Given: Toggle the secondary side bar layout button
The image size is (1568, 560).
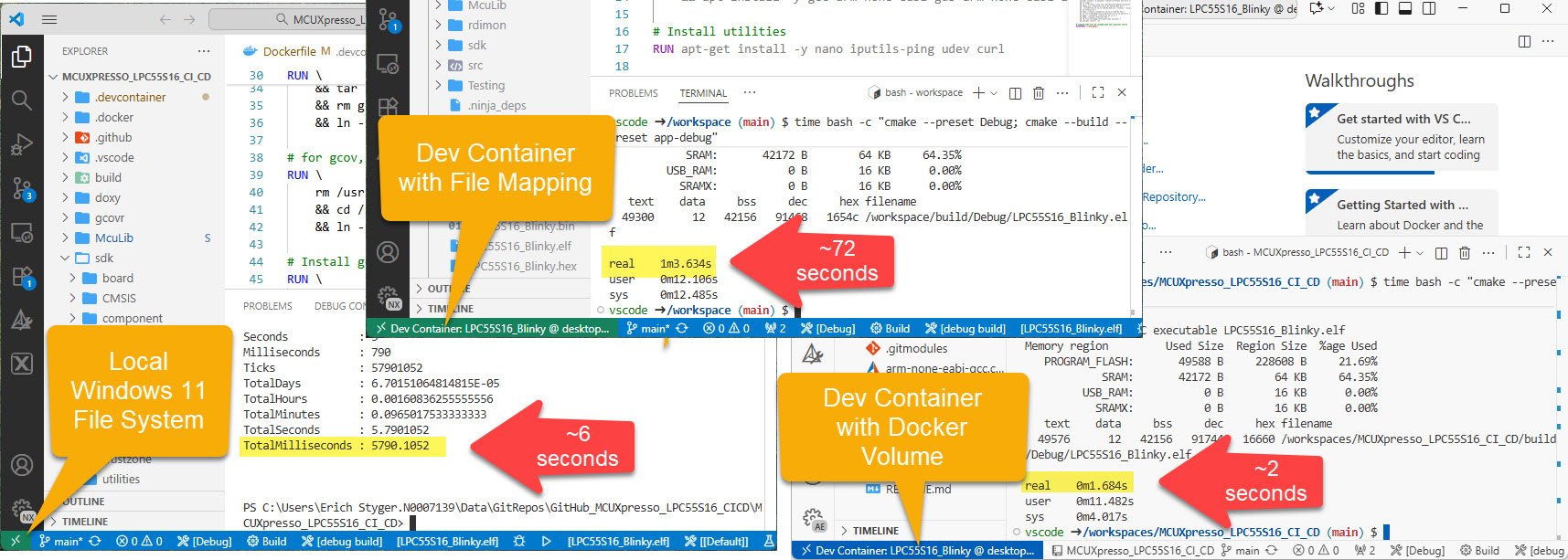Looking at the screenshot, I should pos(1429,9).
